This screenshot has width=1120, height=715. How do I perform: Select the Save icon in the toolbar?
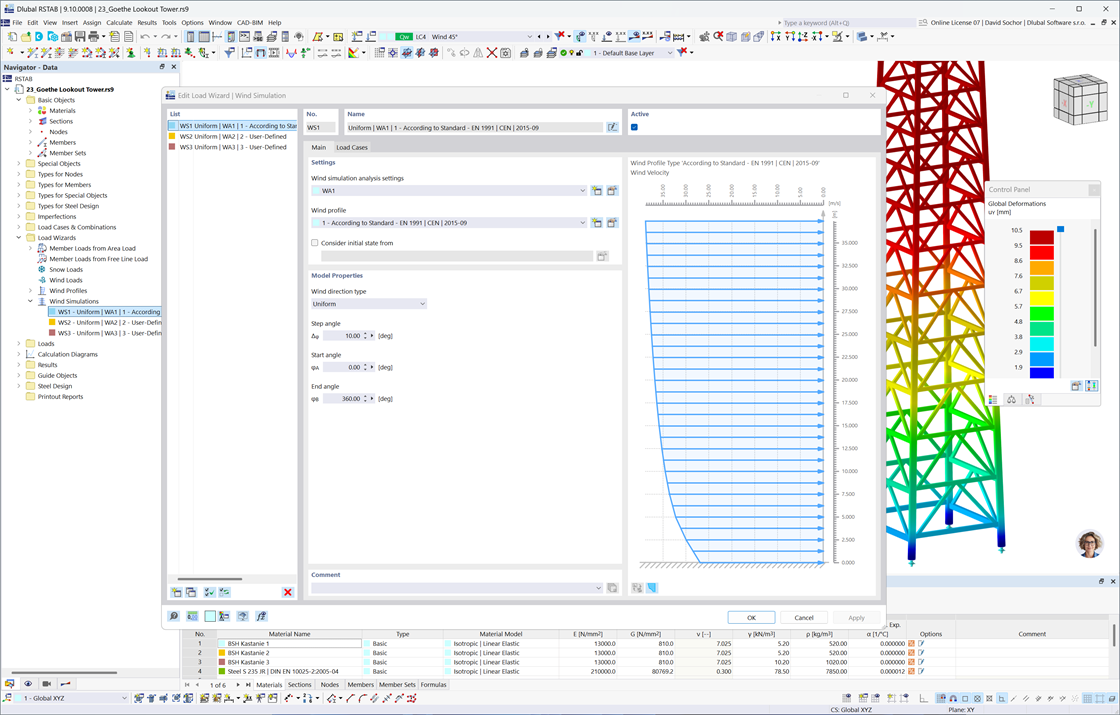78,35
